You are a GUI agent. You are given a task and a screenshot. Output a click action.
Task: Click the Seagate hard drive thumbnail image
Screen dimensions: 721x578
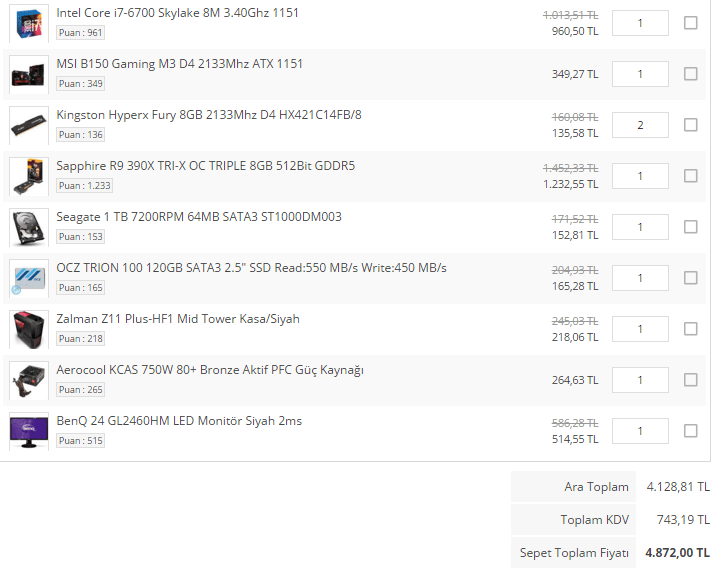(28, 227)
